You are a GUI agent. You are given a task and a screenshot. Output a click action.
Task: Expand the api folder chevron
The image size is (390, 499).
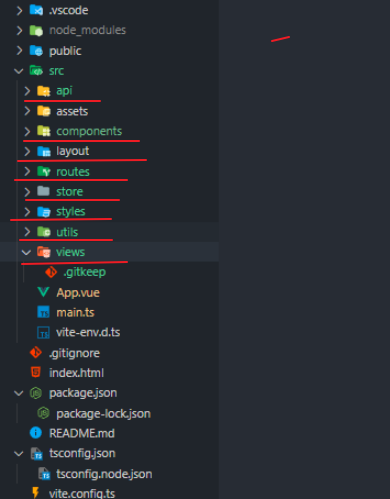pos(27,91)
